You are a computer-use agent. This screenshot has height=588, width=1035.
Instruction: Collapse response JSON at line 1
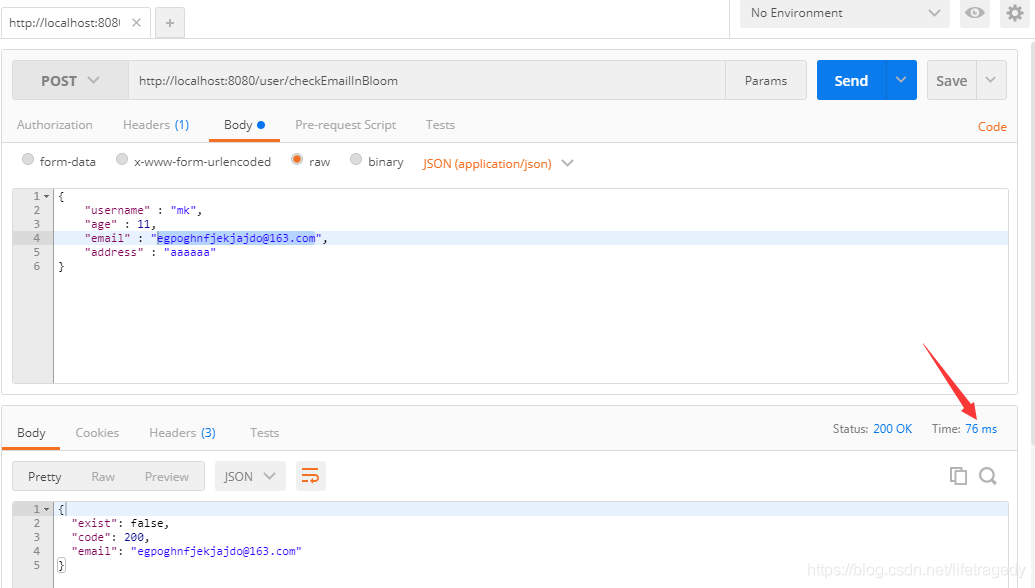(46, 509)
